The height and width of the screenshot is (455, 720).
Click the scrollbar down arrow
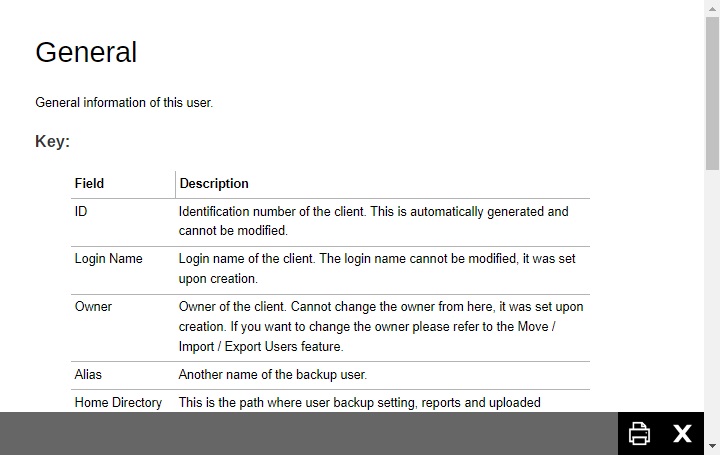712,446
